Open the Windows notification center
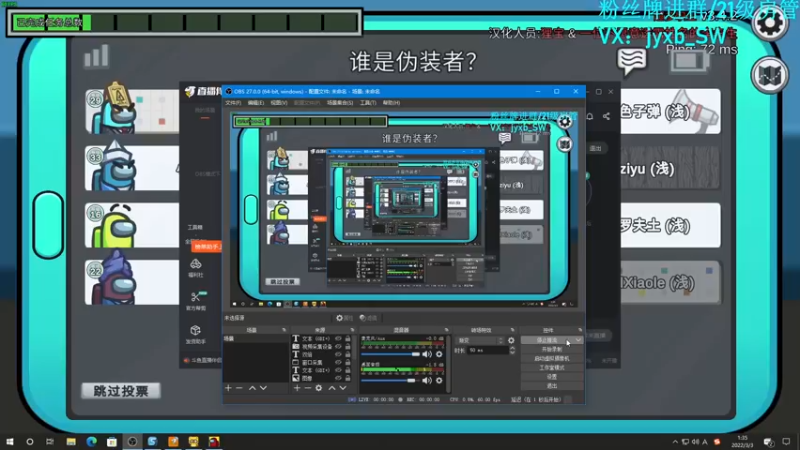Viewport: 800px width, 450px height. pos(786,442)
